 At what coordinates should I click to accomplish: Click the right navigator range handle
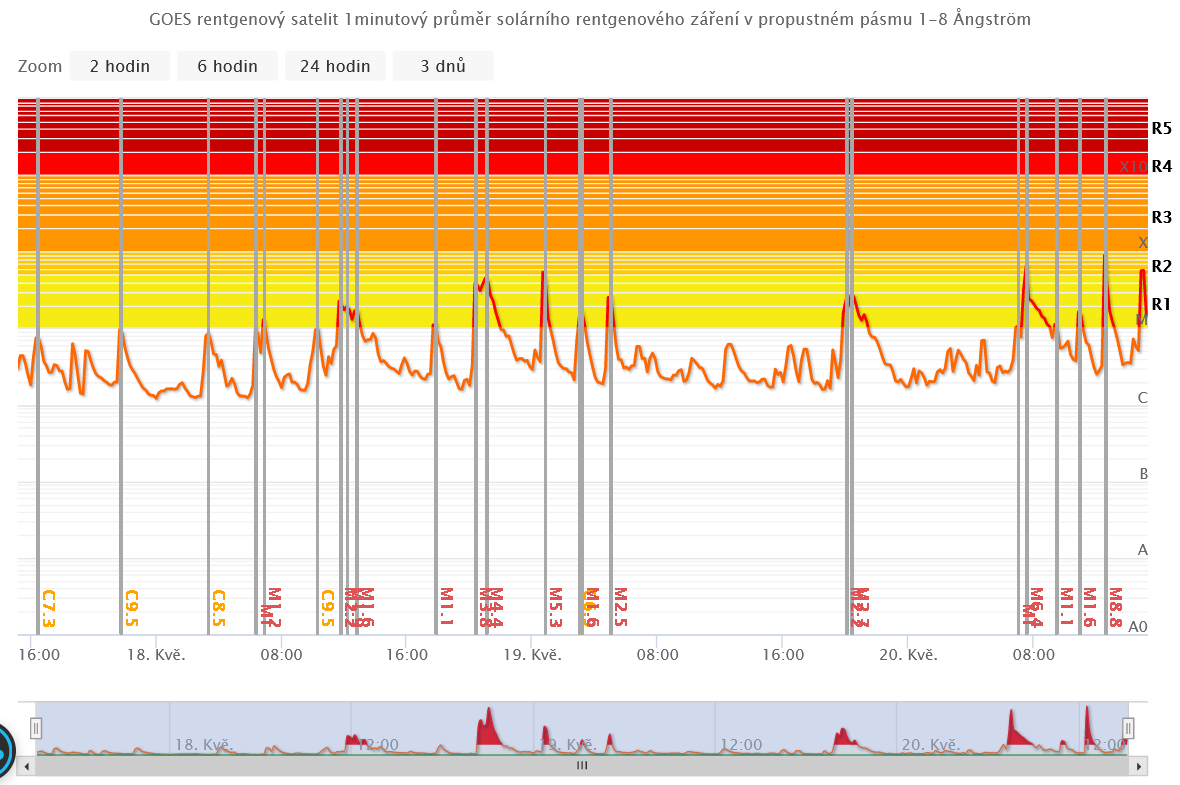tap(1129, 727)
